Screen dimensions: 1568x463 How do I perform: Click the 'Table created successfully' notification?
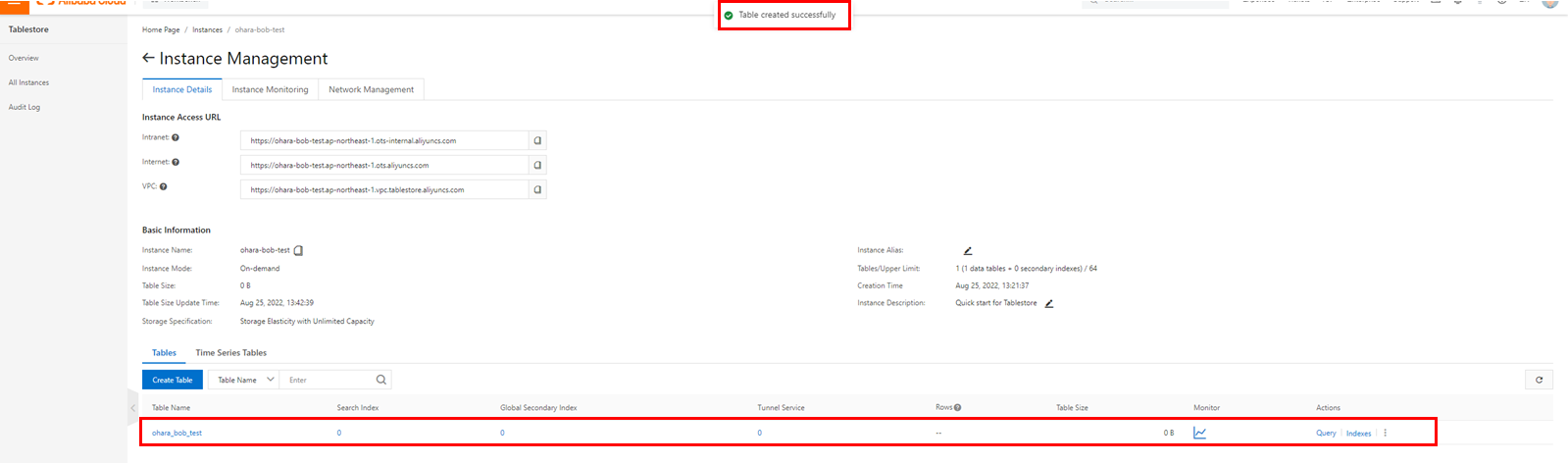click(x=784, y=15)
